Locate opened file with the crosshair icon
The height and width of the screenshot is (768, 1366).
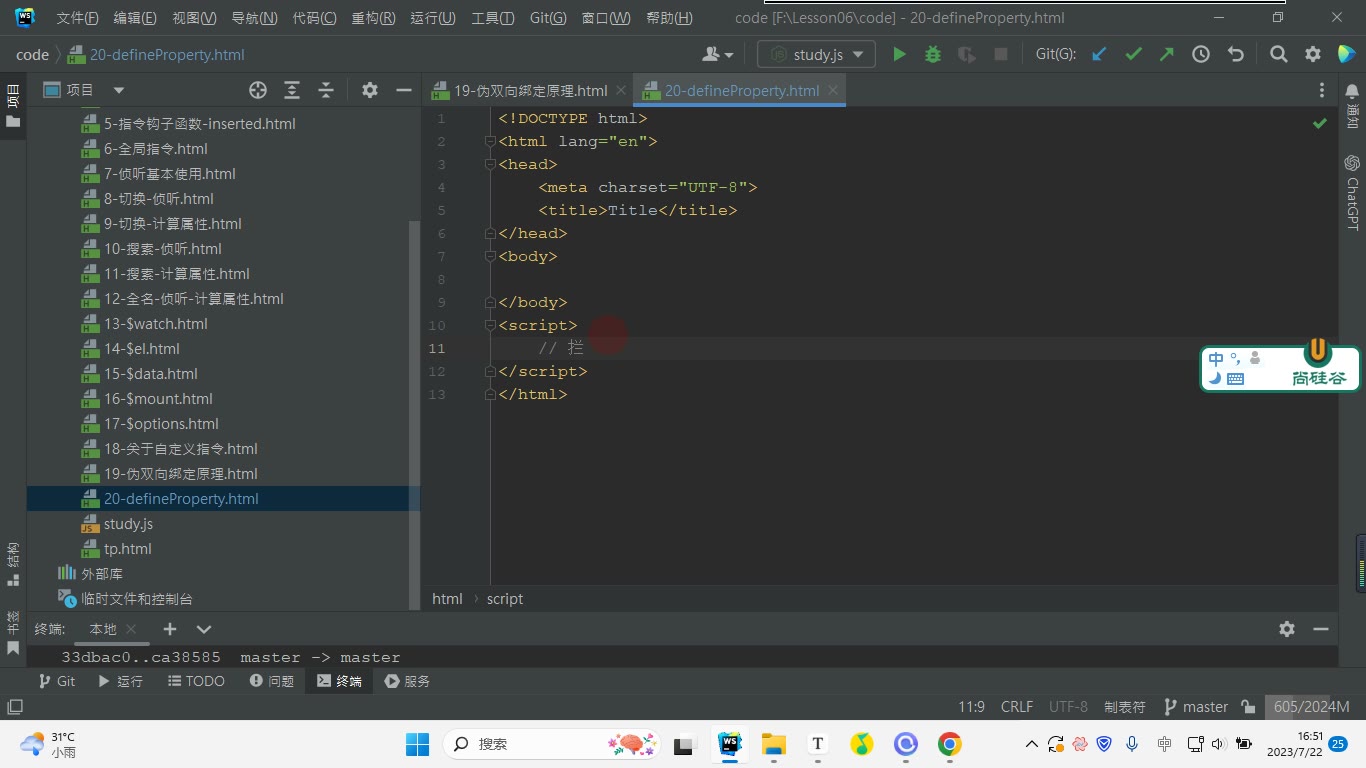[258, 90]
